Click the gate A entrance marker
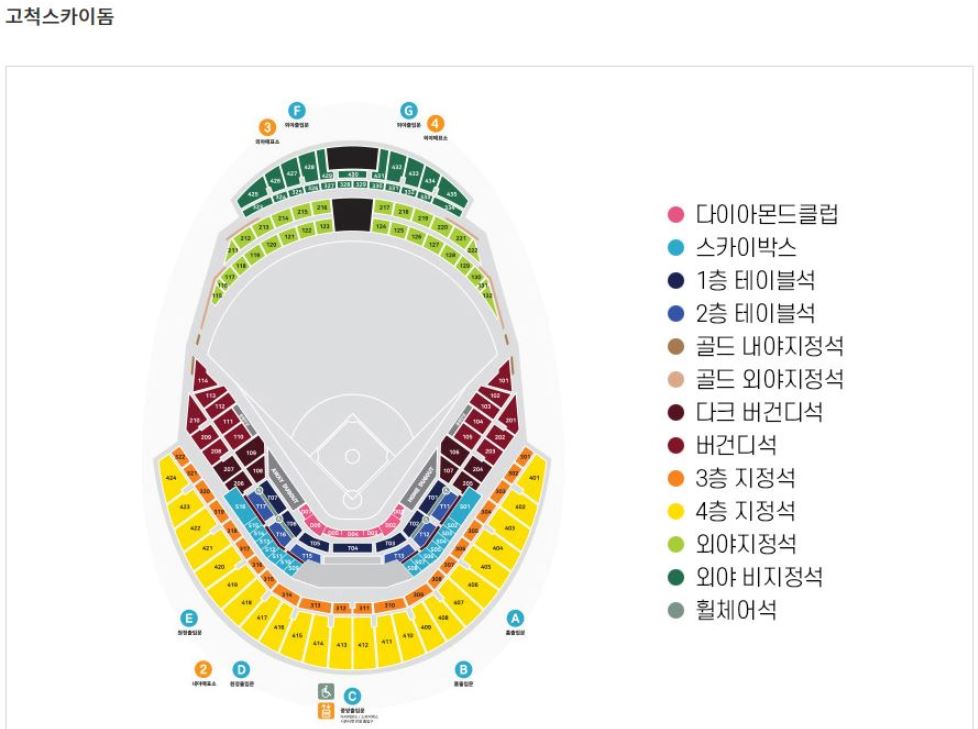978x729 pixels. [515, 619]
